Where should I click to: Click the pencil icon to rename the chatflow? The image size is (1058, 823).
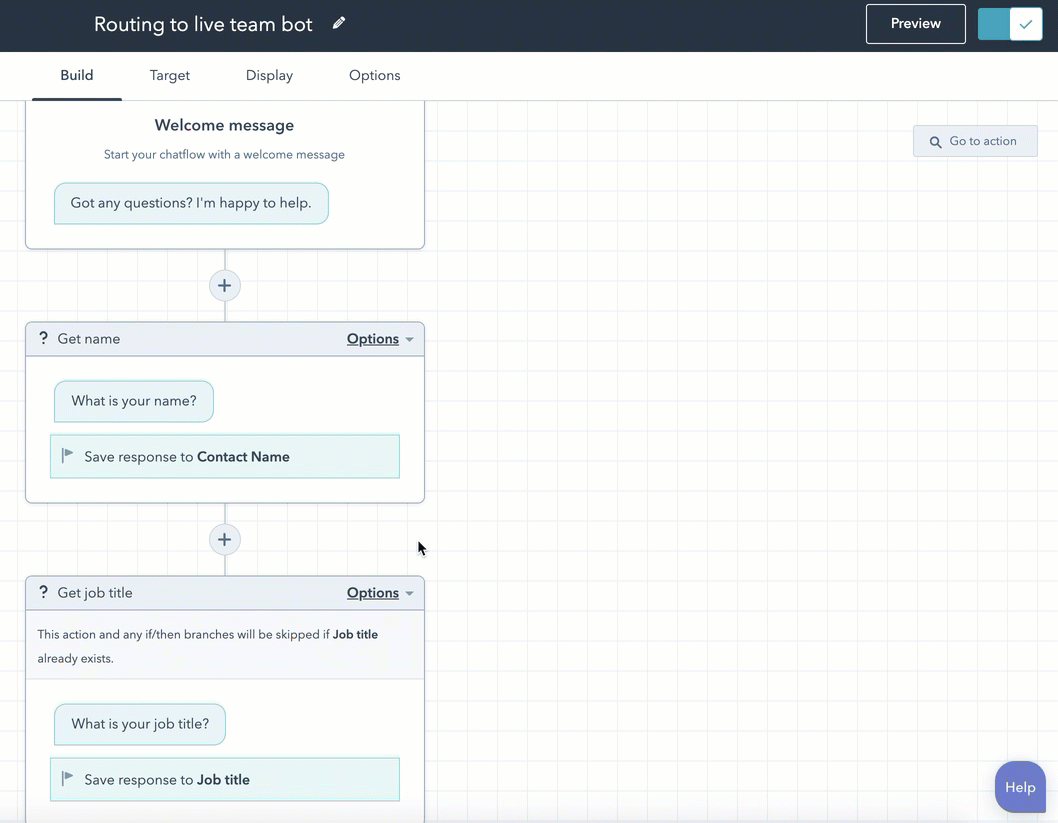pyautogui.click(x=339, y=22)
